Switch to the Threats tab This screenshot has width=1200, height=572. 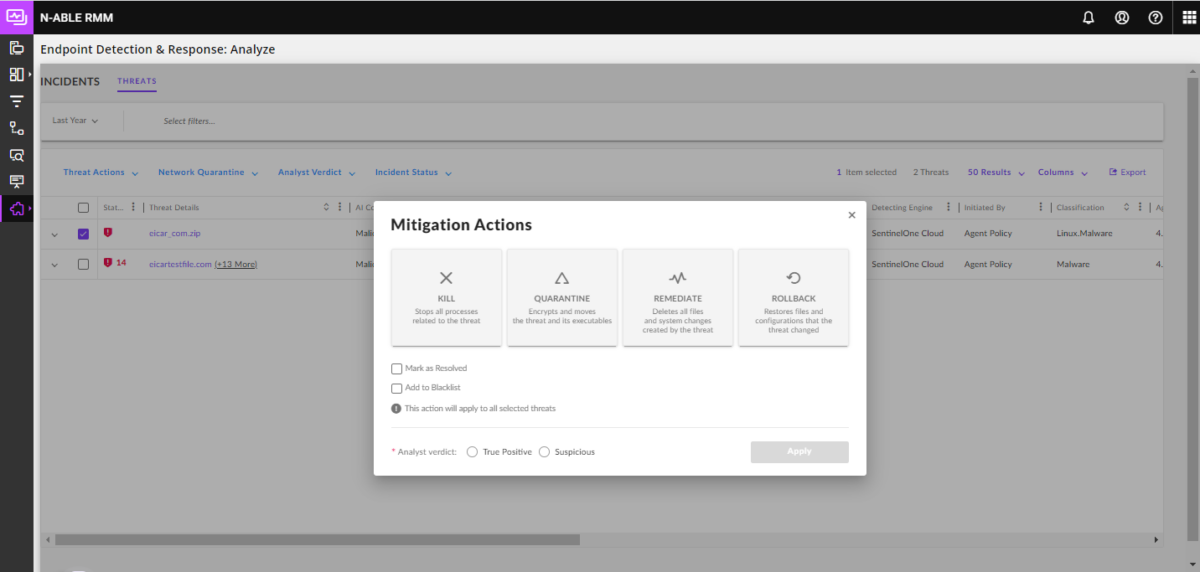(137, 82)
